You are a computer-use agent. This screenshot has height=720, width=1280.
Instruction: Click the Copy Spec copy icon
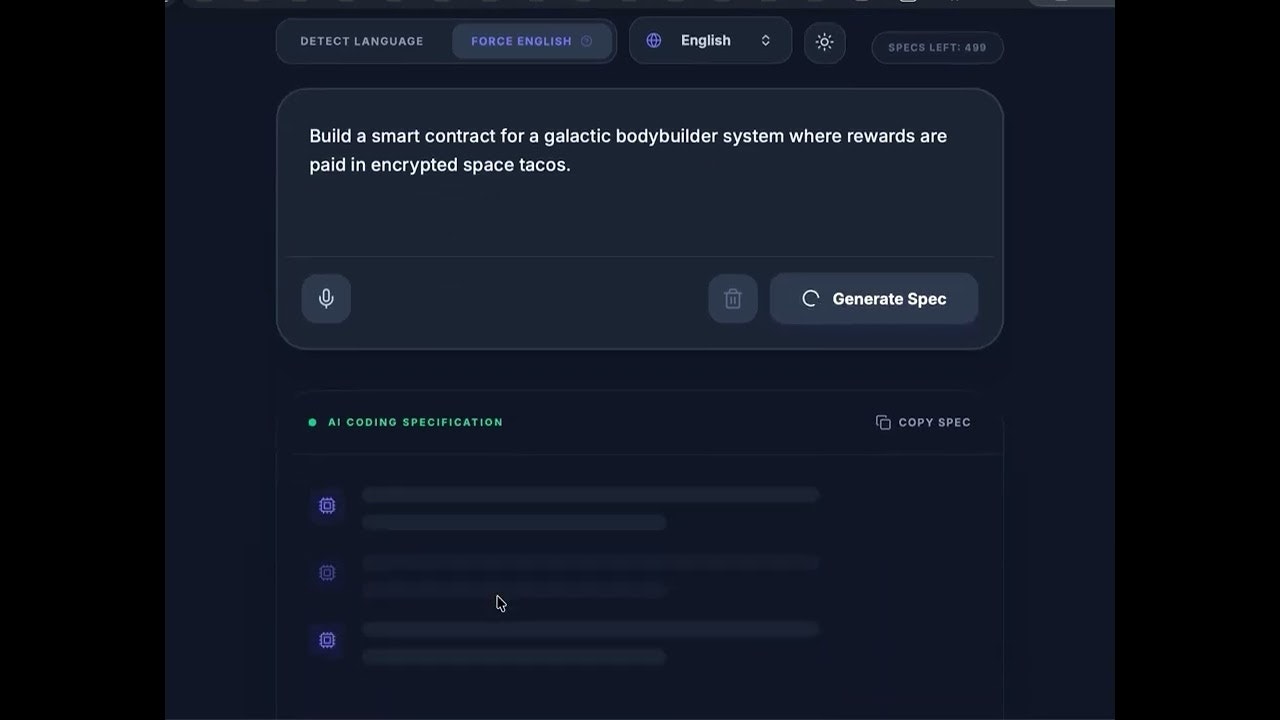click(x=883, y=422)
